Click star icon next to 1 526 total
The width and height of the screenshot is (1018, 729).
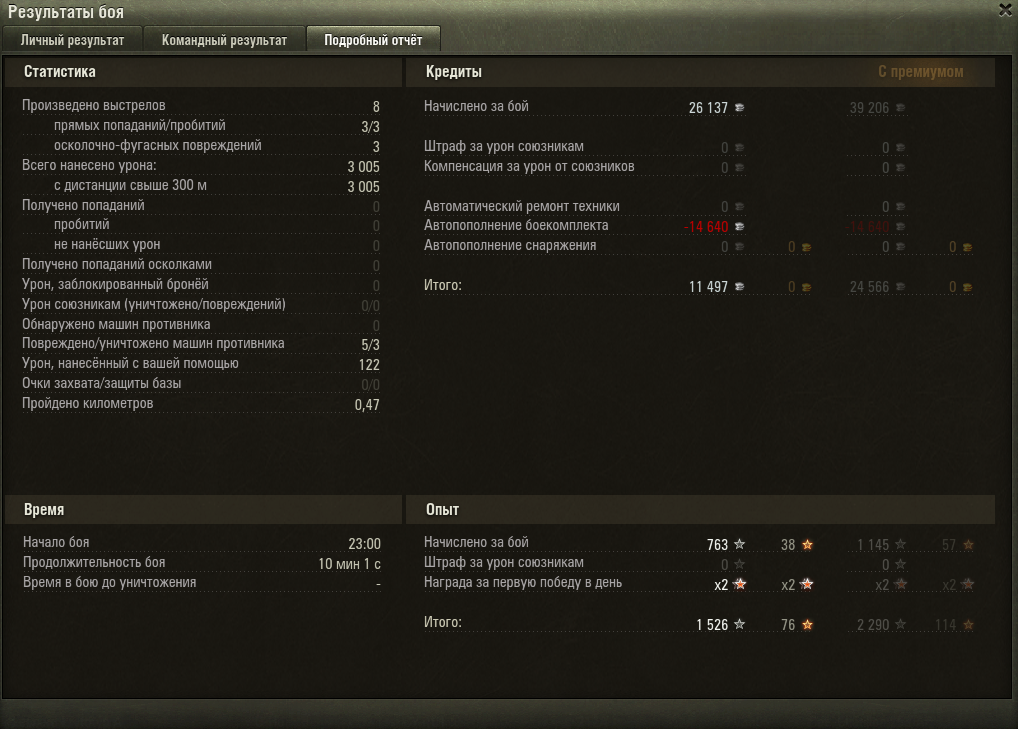[739, 624]
